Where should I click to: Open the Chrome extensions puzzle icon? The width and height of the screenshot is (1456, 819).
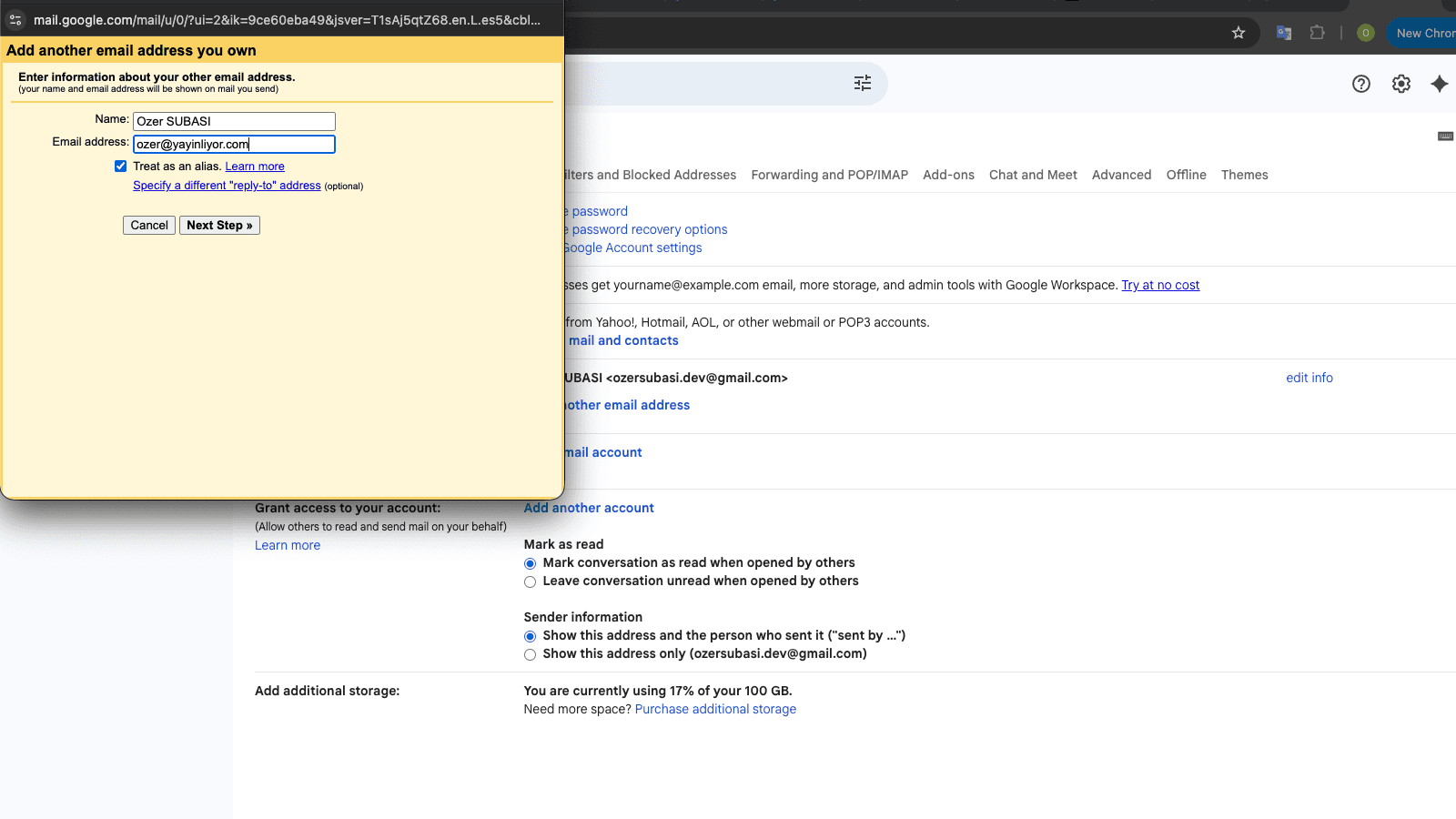tap(1317, 33)
